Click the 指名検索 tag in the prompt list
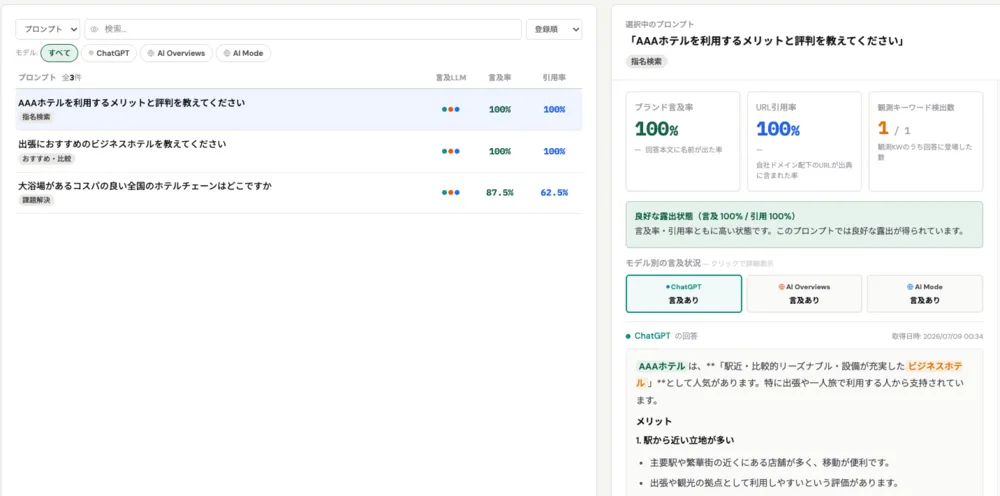 36,117
